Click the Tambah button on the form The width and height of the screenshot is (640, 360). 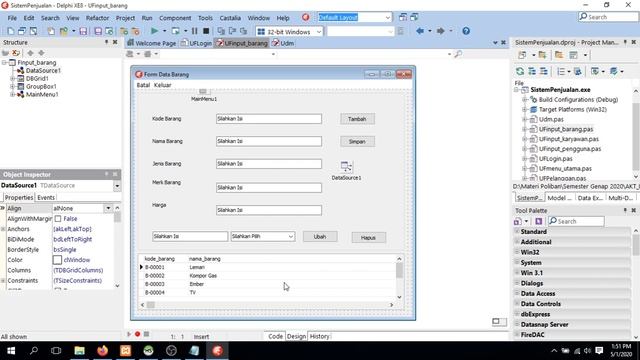(x=357, y=119)
